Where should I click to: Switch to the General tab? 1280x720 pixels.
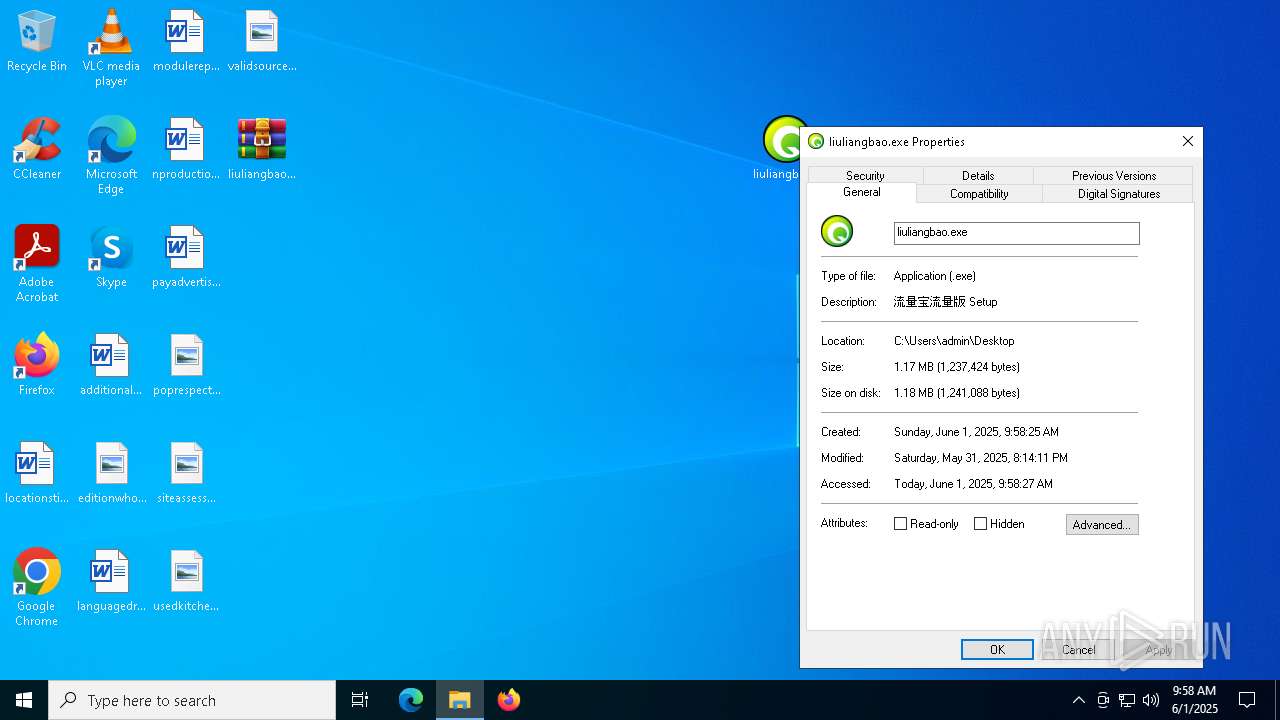point(862,192)
